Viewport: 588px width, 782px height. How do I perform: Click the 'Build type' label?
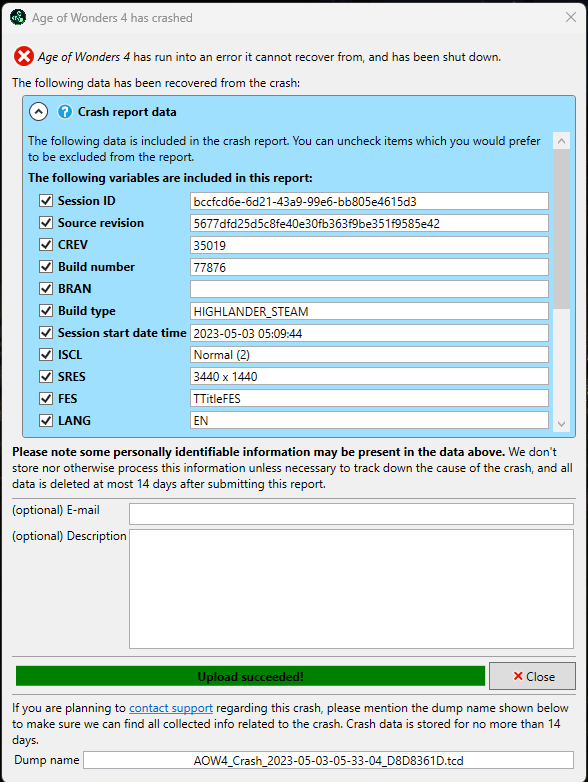click(86, 311)
